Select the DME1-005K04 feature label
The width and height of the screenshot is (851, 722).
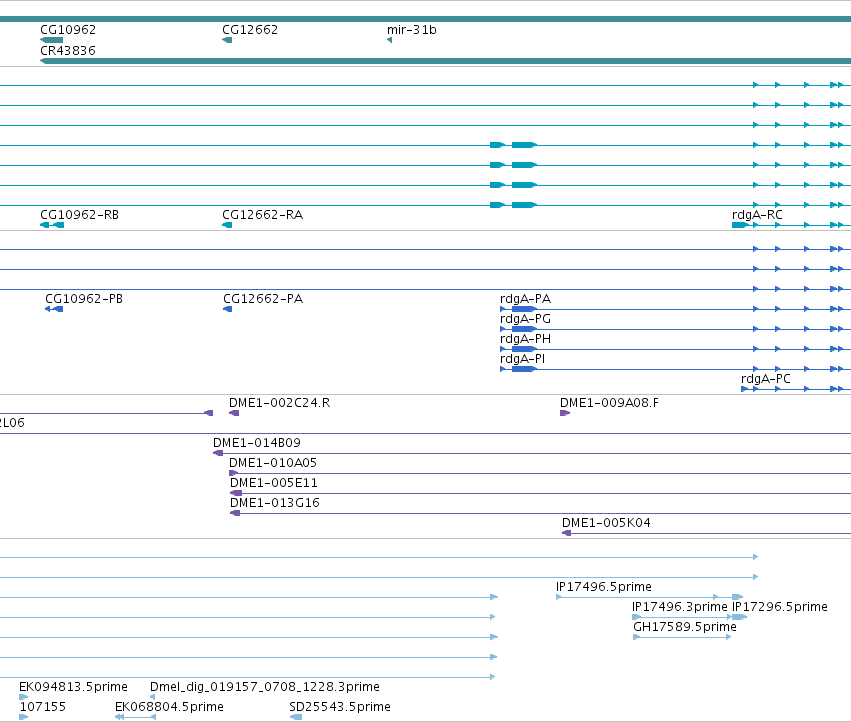tap(606, 523)
